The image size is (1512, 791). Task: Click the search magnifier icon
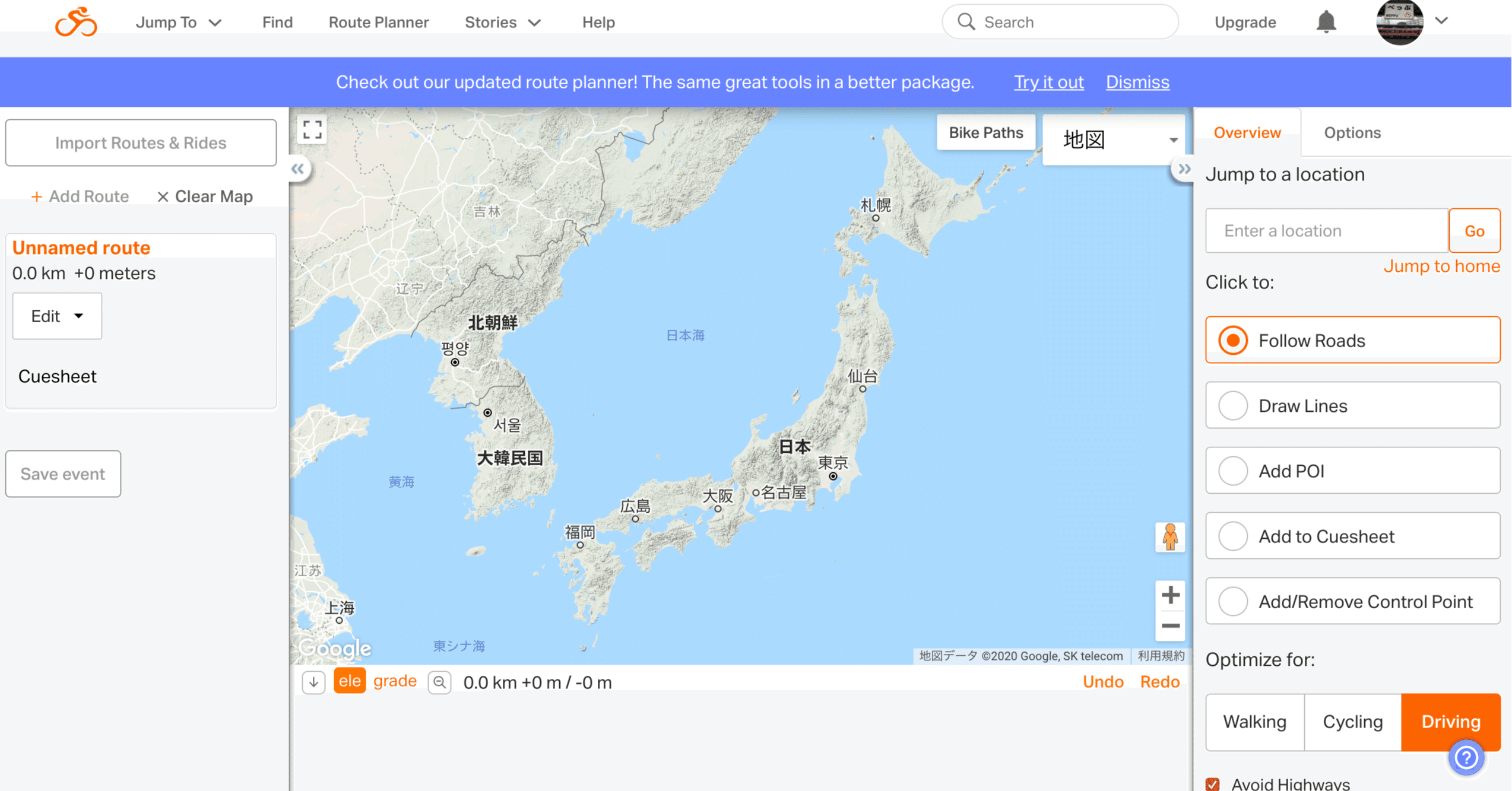966,22
